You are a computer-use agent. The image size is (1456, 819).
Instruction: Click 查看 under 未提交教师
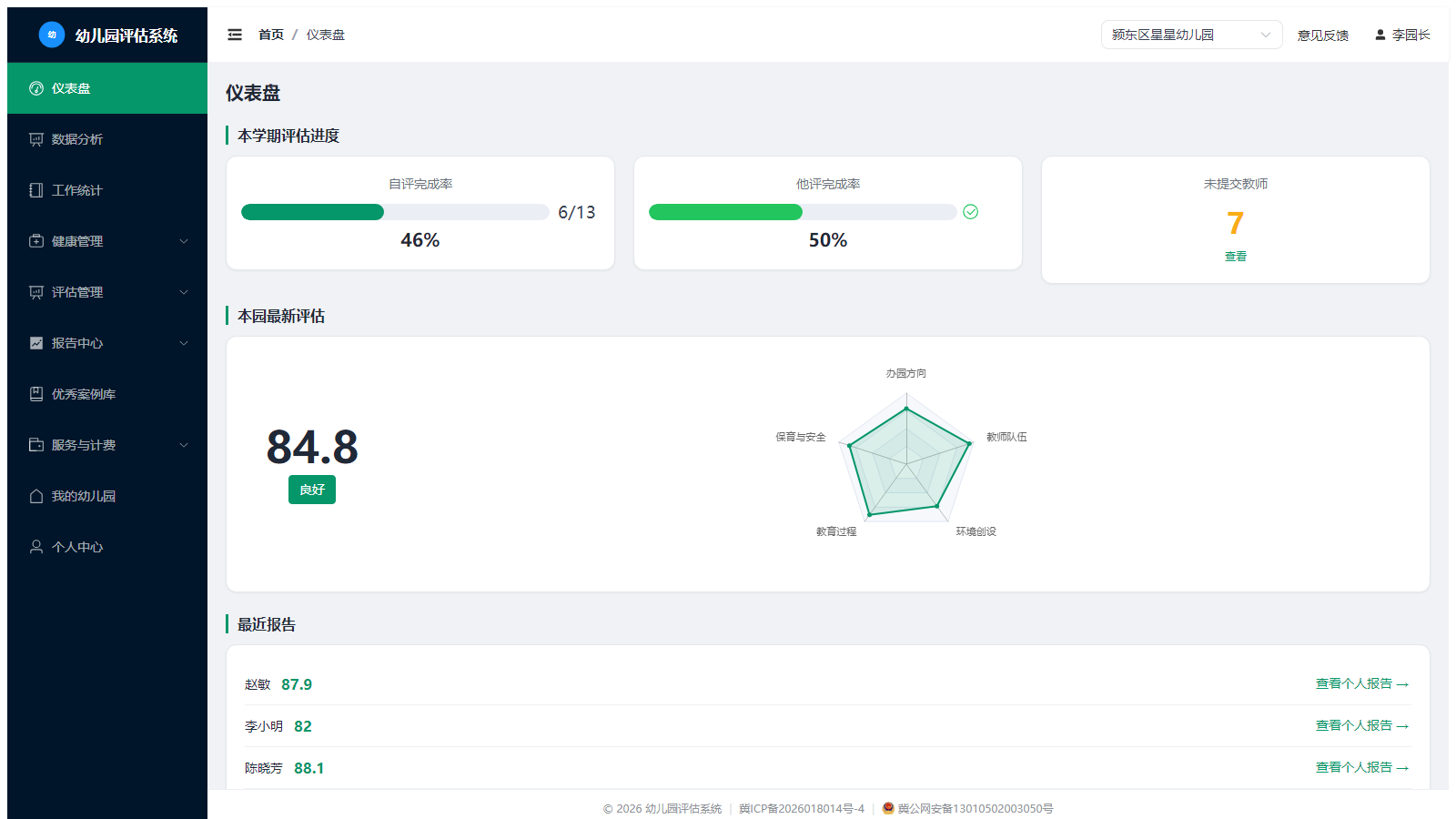coord(1236,257)
